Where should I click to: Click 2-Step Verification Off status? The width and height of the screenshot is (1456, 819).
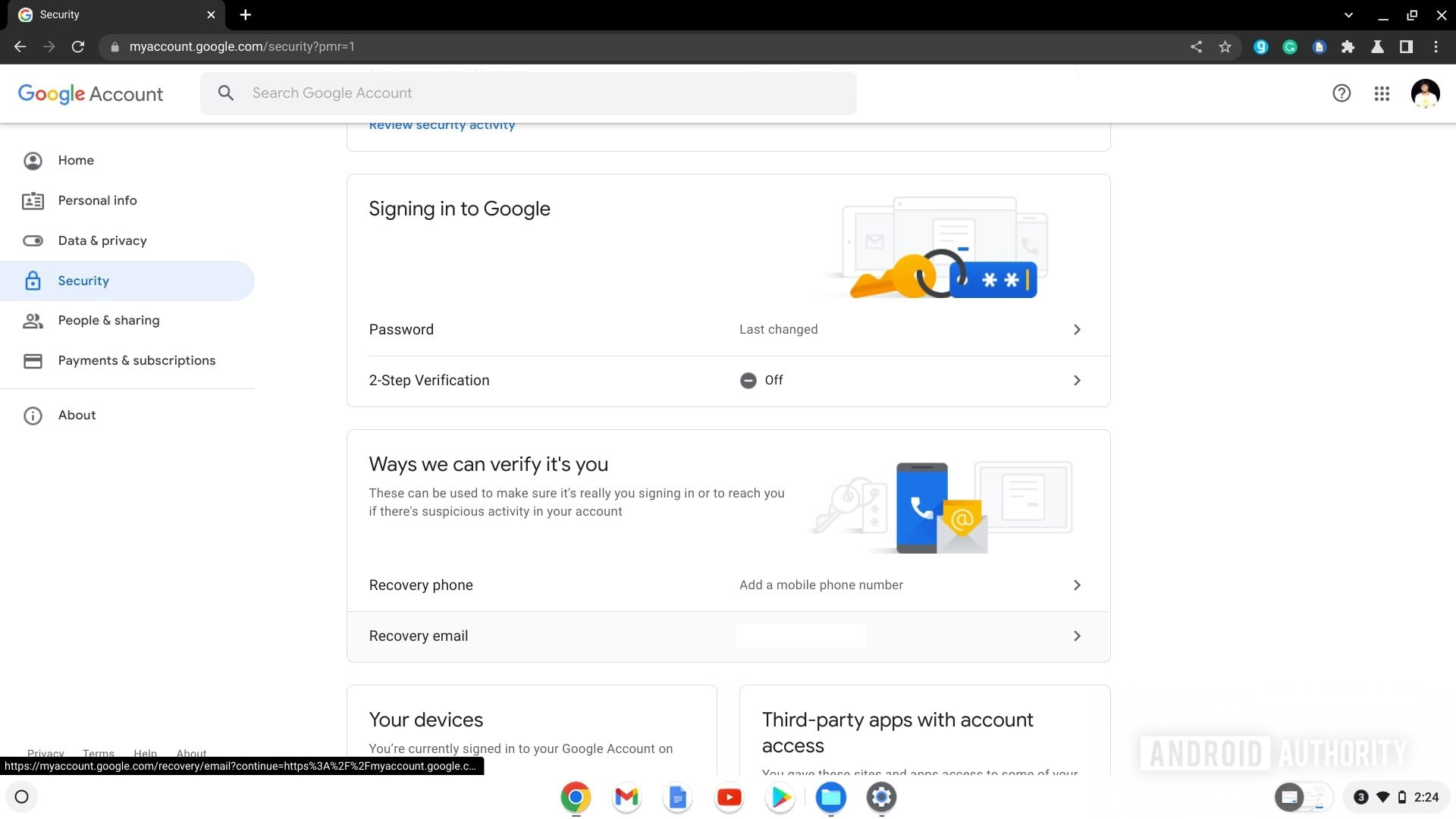point(761,380)
